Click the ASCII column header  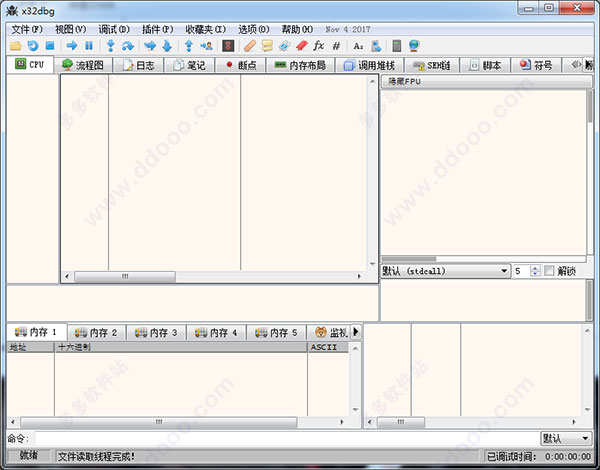tap(328, 347)
